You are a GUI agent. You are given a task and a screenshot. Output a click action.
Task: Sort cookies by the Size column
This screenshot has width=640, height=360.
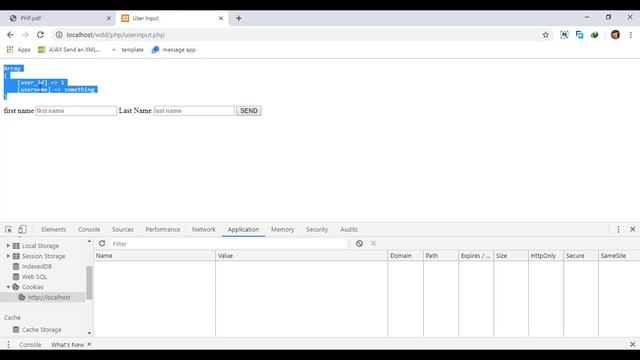pos(511,256)
